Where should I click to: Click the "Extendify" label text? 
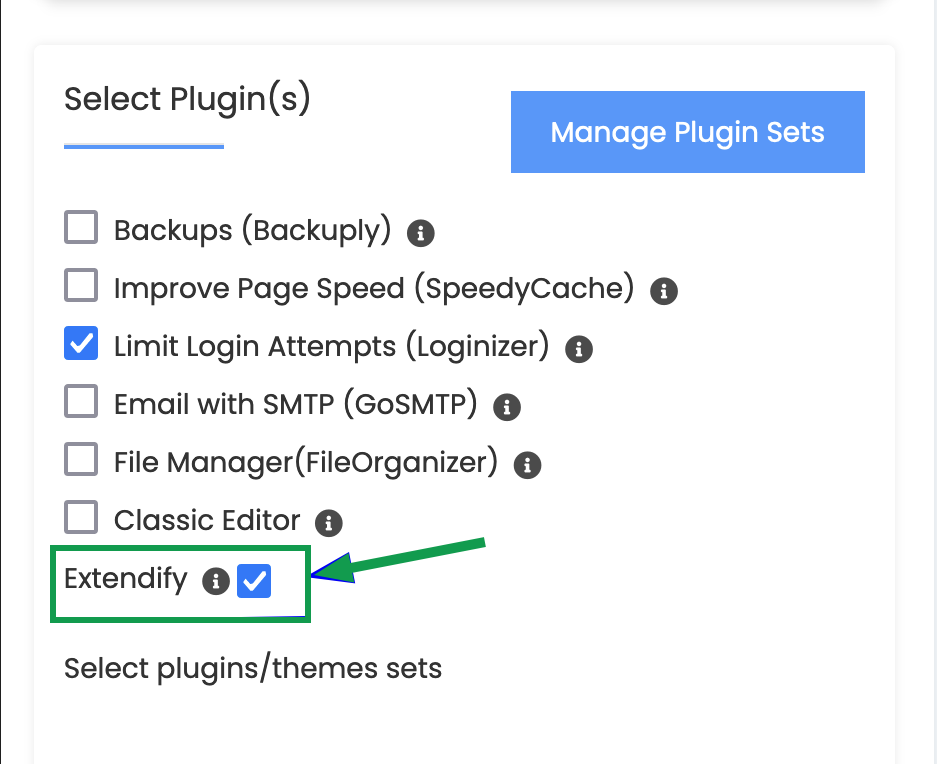click(x=126, y=579)
